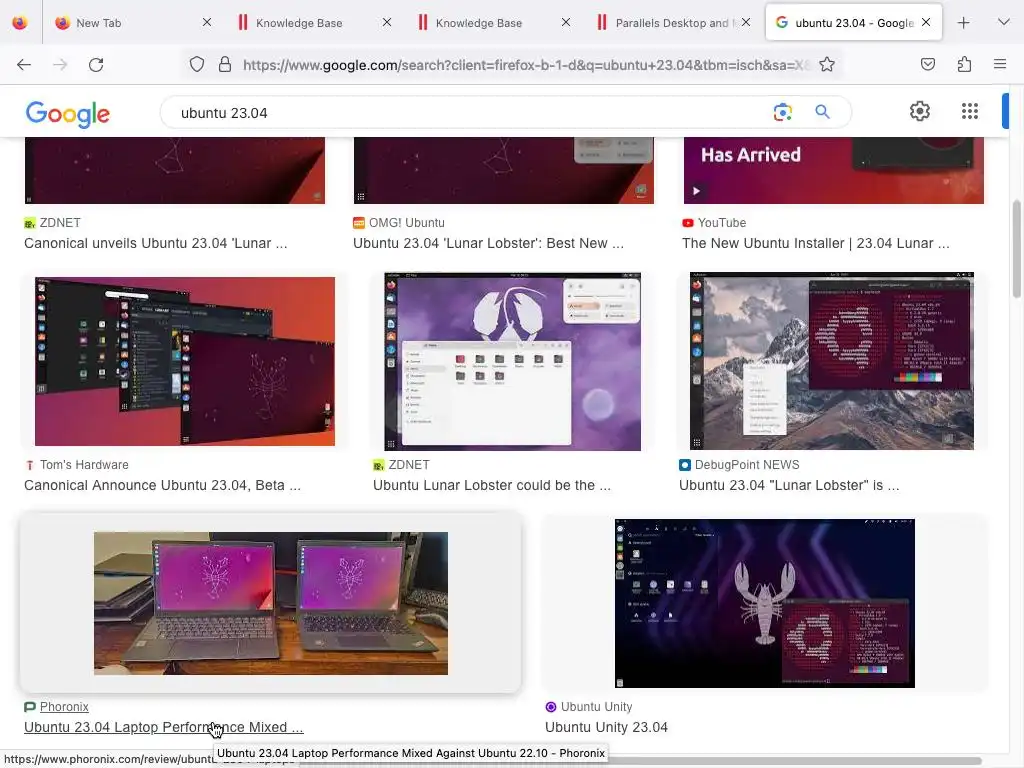Open 'Canonical unveils Ubuntu 23.04' link
Image resolution: width=1024 pixels, height=768 pixels.
click(155, 244)
